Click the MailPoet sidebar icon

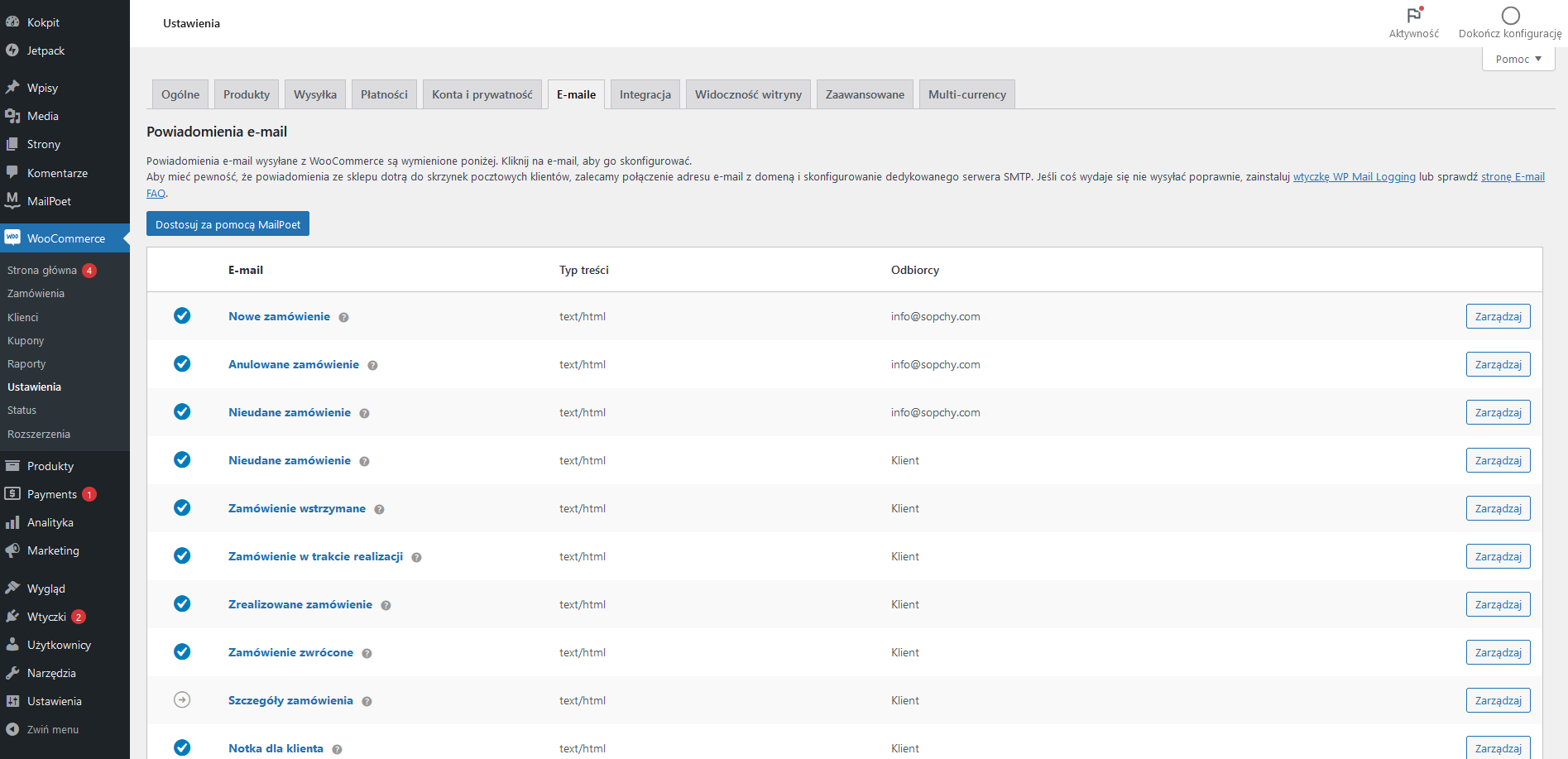click(12, 201)
